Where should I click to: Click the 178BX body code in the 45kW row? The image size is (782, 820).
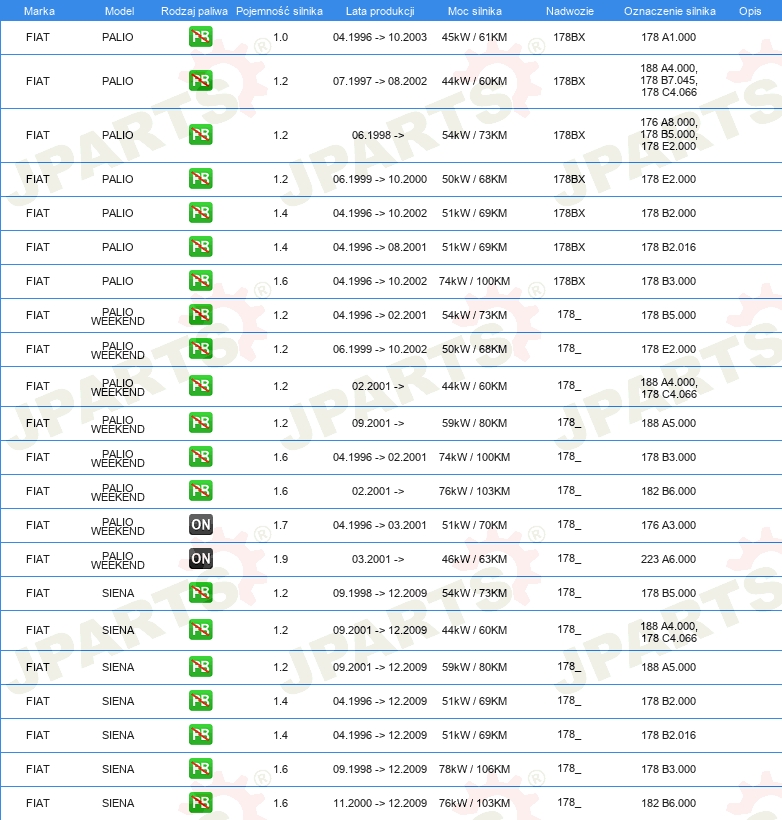coord(569,37)
